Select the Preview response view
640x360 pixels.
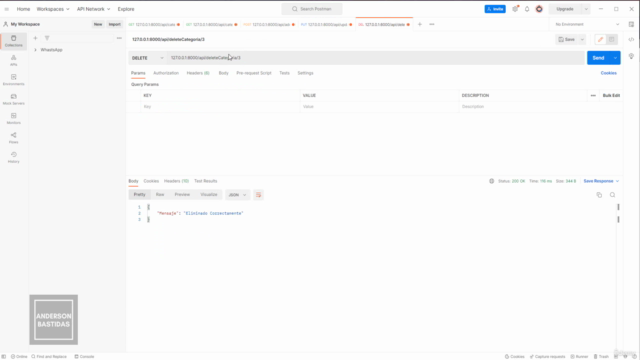(x=182, y=195)
